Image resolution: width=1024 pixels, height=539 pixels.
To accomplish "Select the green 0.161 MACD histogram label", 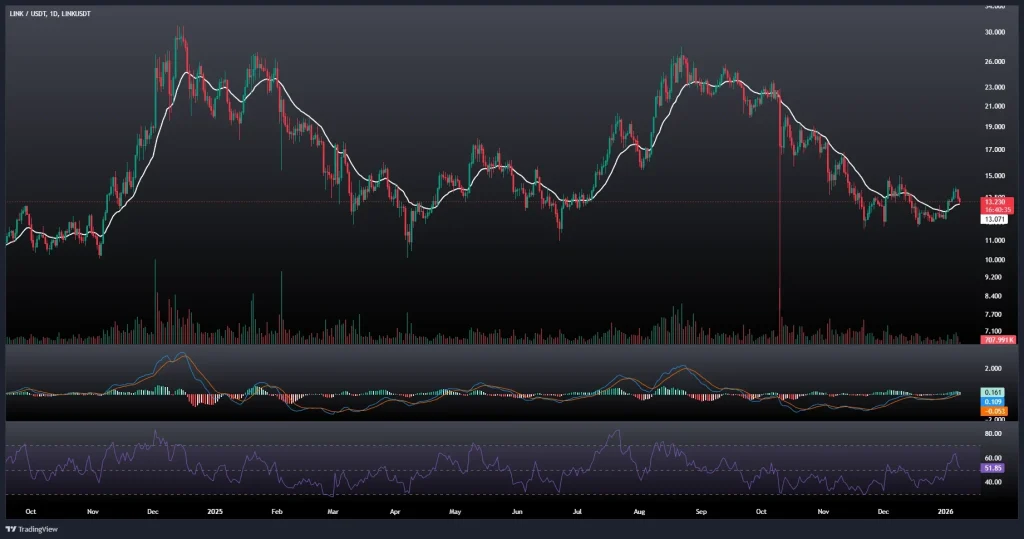I will coord(993,391).
